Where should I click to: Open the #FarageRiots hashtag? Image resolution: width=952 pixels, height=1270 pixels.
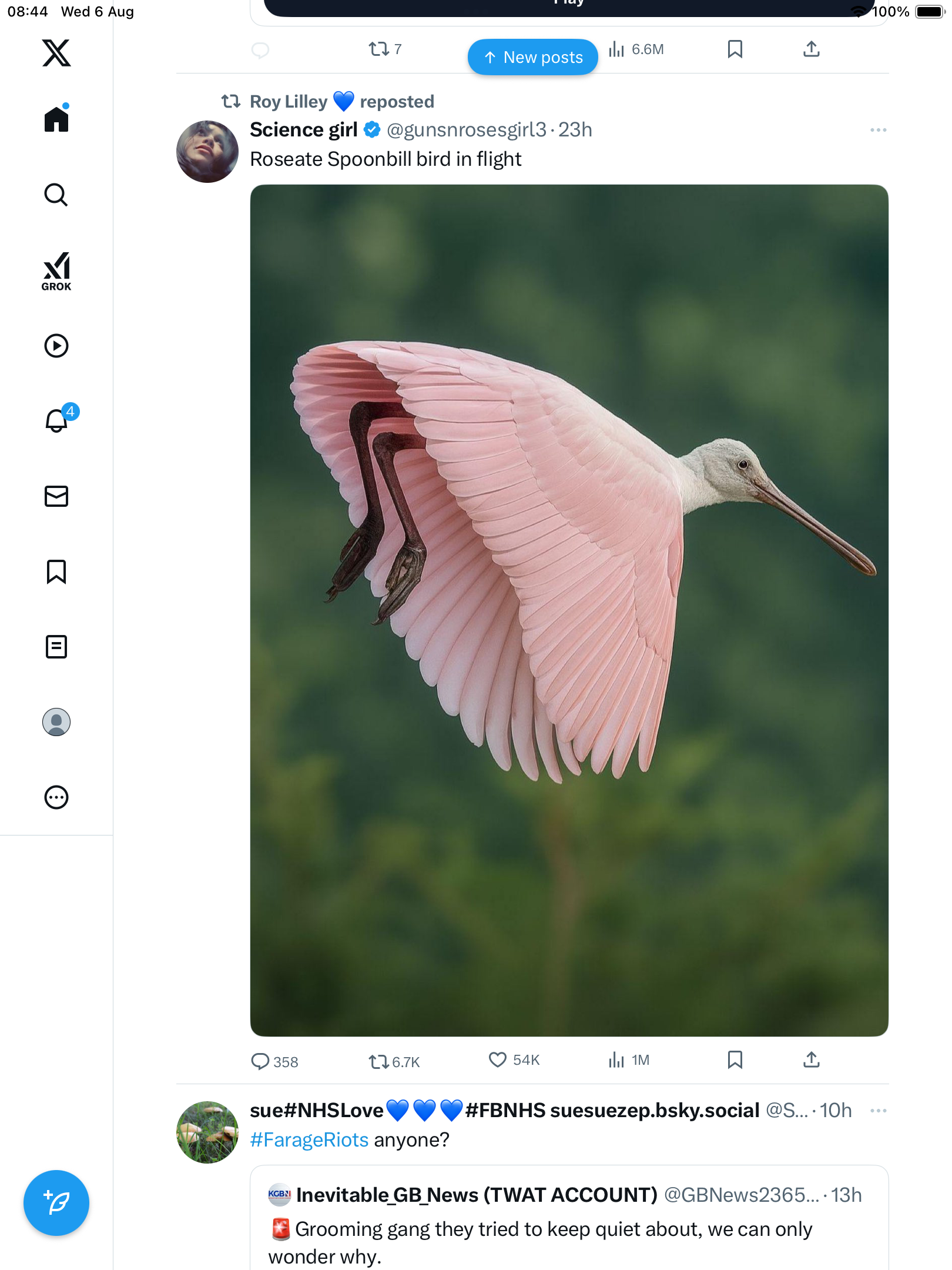point(309,1140)
